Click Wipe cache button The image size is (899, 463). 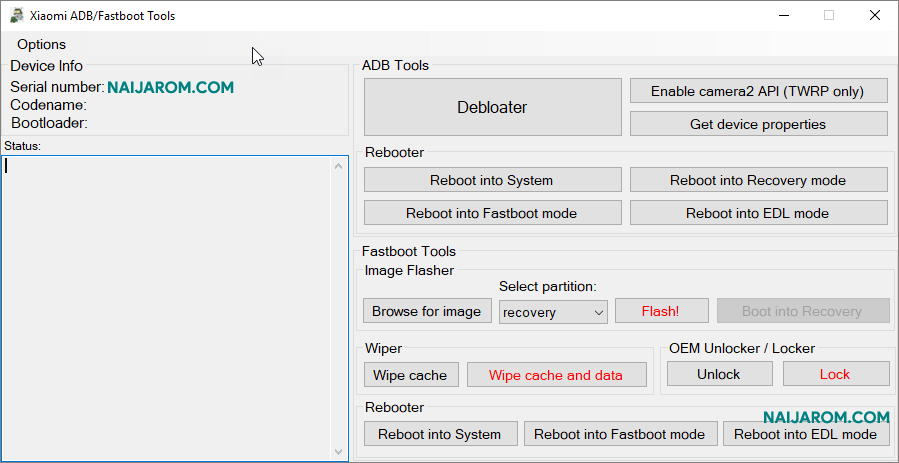(411, 375)
